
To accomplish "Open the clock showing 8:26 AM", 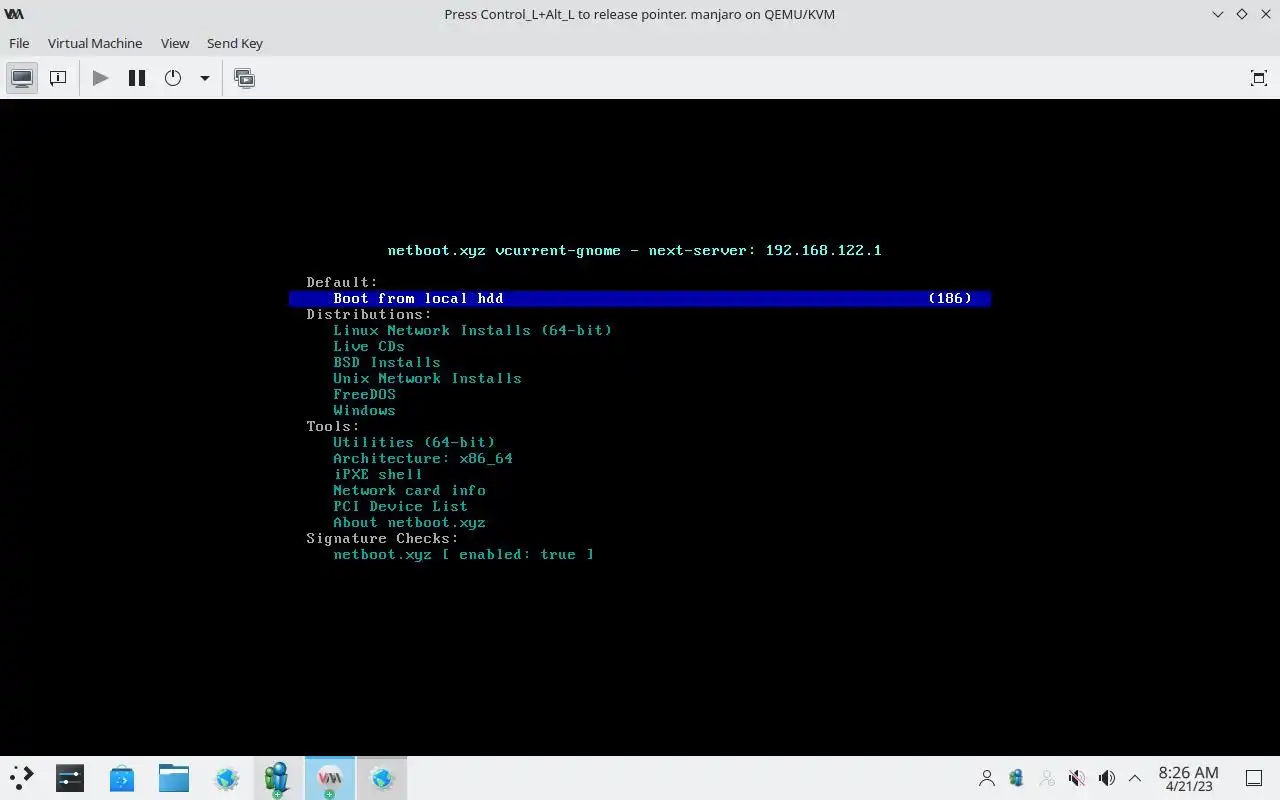I will [1188, 778].
